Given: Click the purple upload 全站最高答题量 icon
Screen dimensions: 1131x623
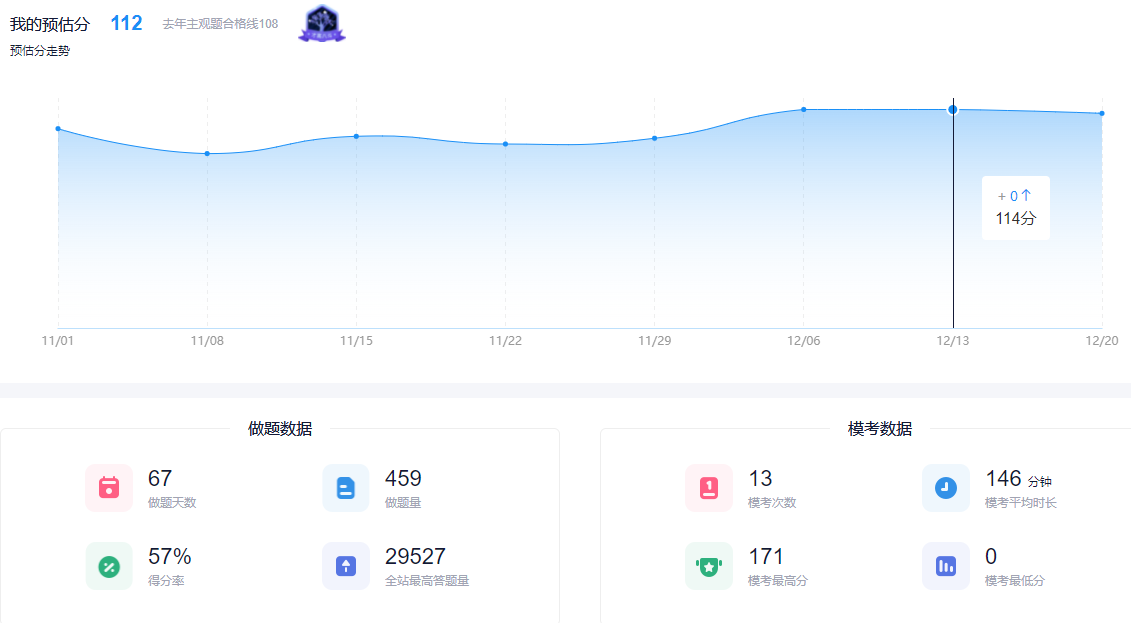Looking at the screenshot, I should point(346,566).
